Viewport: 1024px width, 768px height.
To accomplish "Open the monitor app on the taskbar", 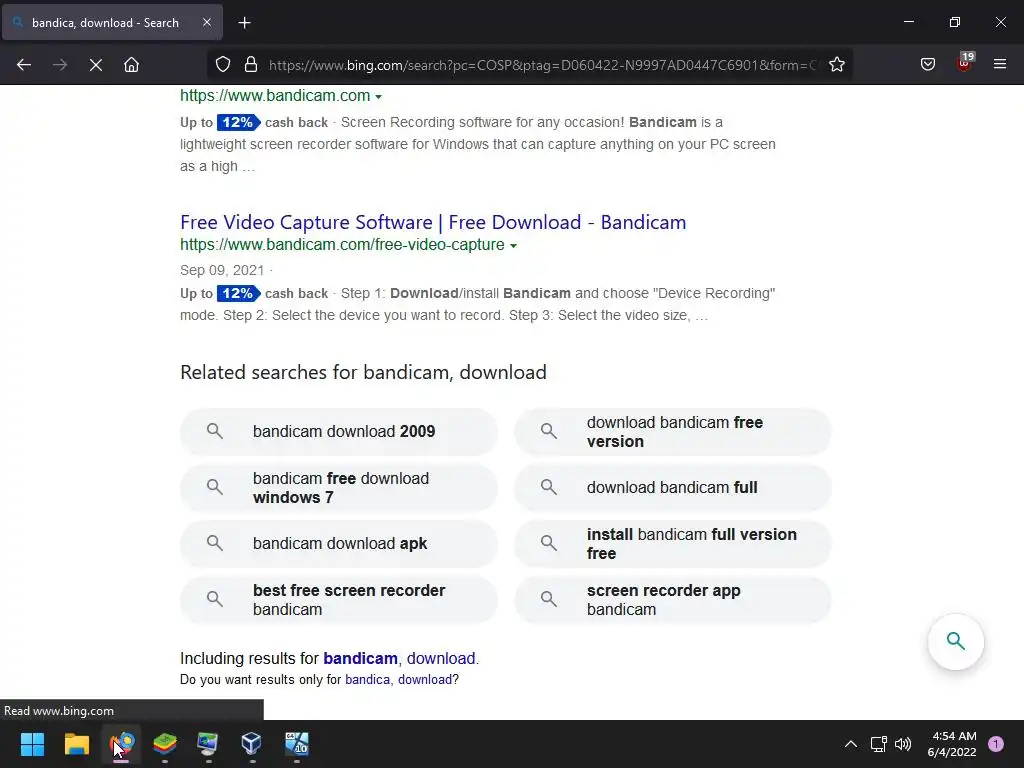I will click(208, 744).
